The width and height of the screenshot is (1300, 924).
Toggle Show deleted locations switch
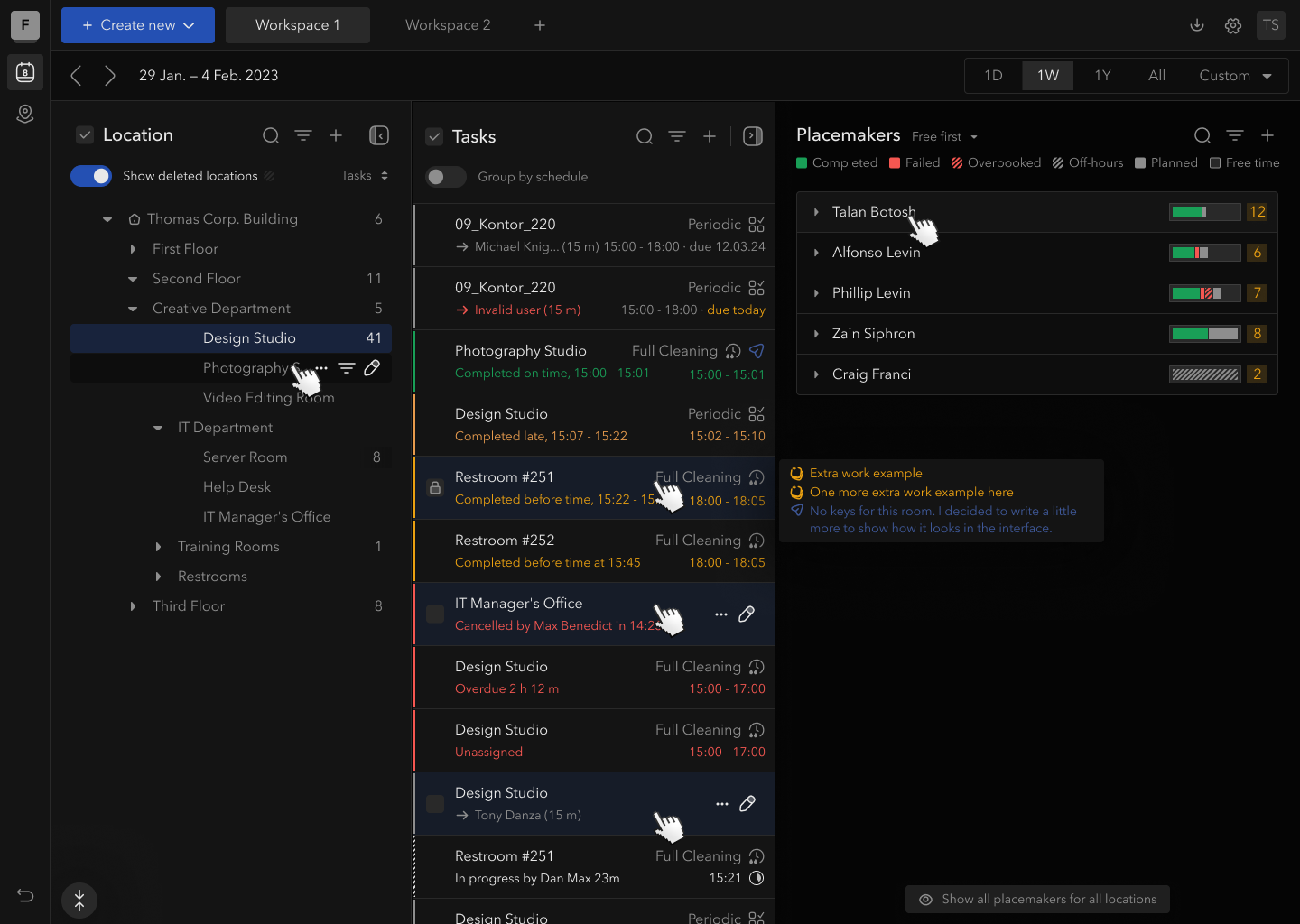pyautogui.click(x=91, y=176)
